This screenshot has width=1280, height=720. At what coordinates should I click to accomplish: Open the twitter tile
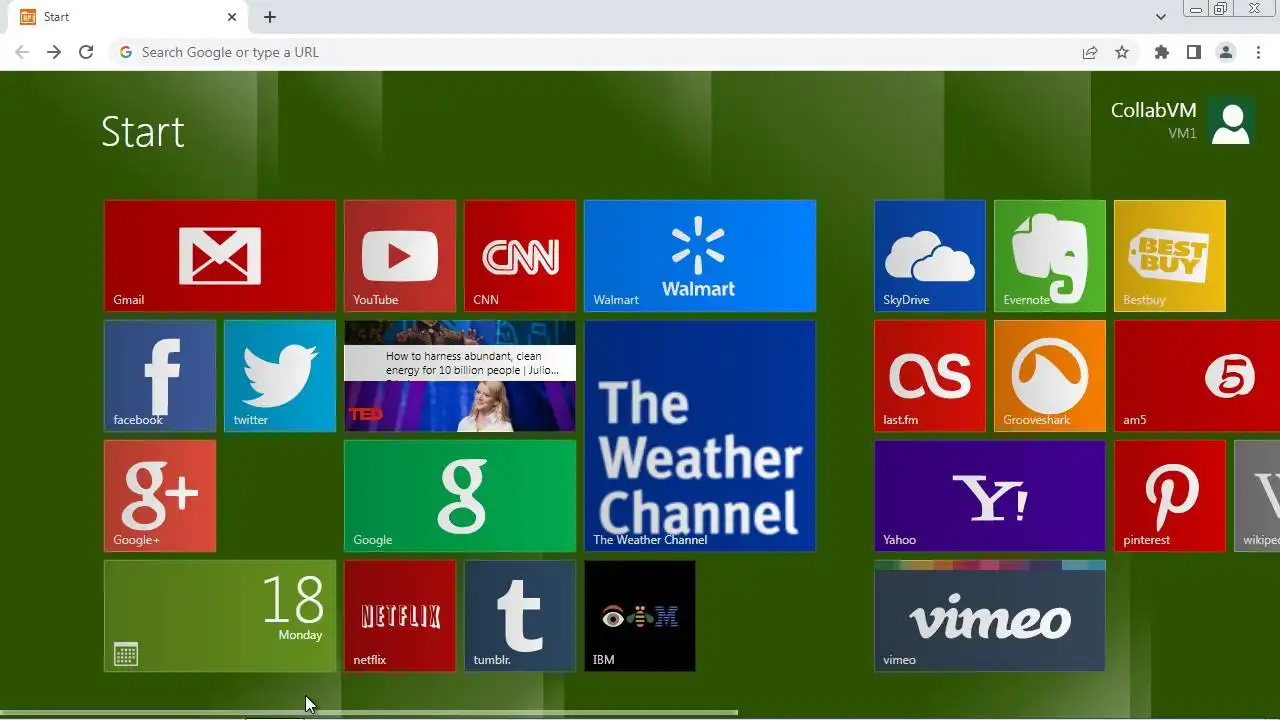tap(280, 376)
